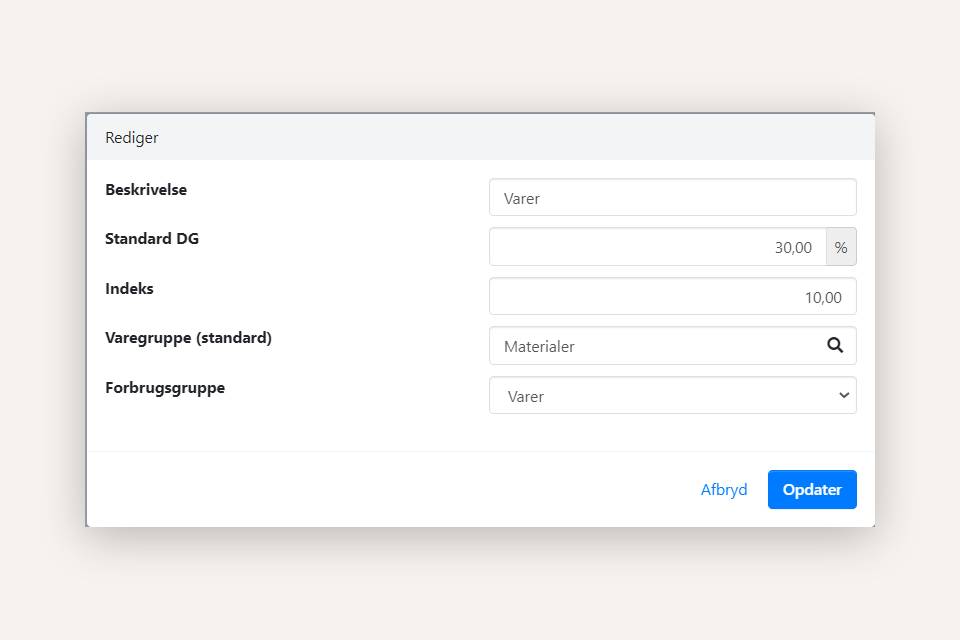This screenshot has height=640, width=960.
Task: Click the chevron arrow on the Forbrugsgruppe select
Action: point(843,395)
